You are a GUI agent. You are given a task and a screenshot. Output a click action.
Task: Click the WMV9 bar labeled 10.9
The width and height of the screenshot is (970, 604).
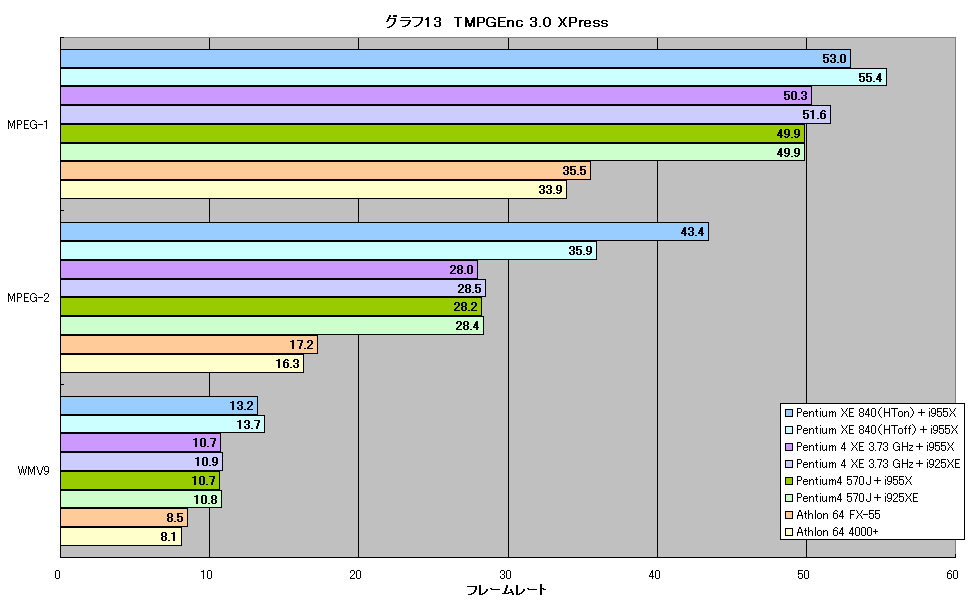[142, 462]
